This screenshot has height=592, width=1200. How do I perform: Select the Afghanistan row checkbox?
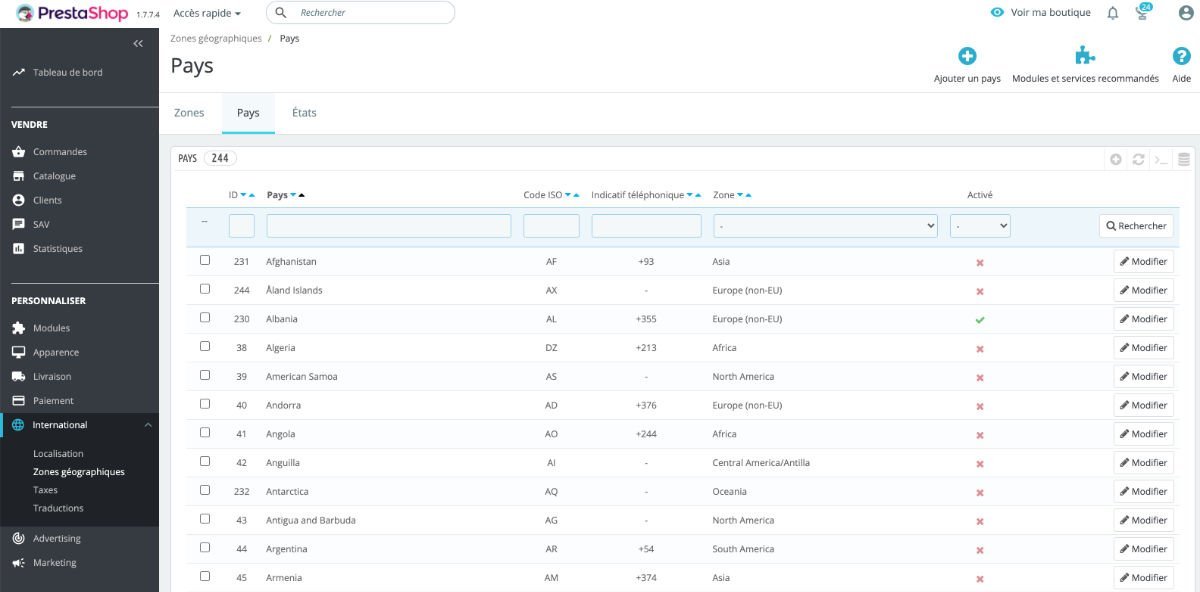pos(205,260)
